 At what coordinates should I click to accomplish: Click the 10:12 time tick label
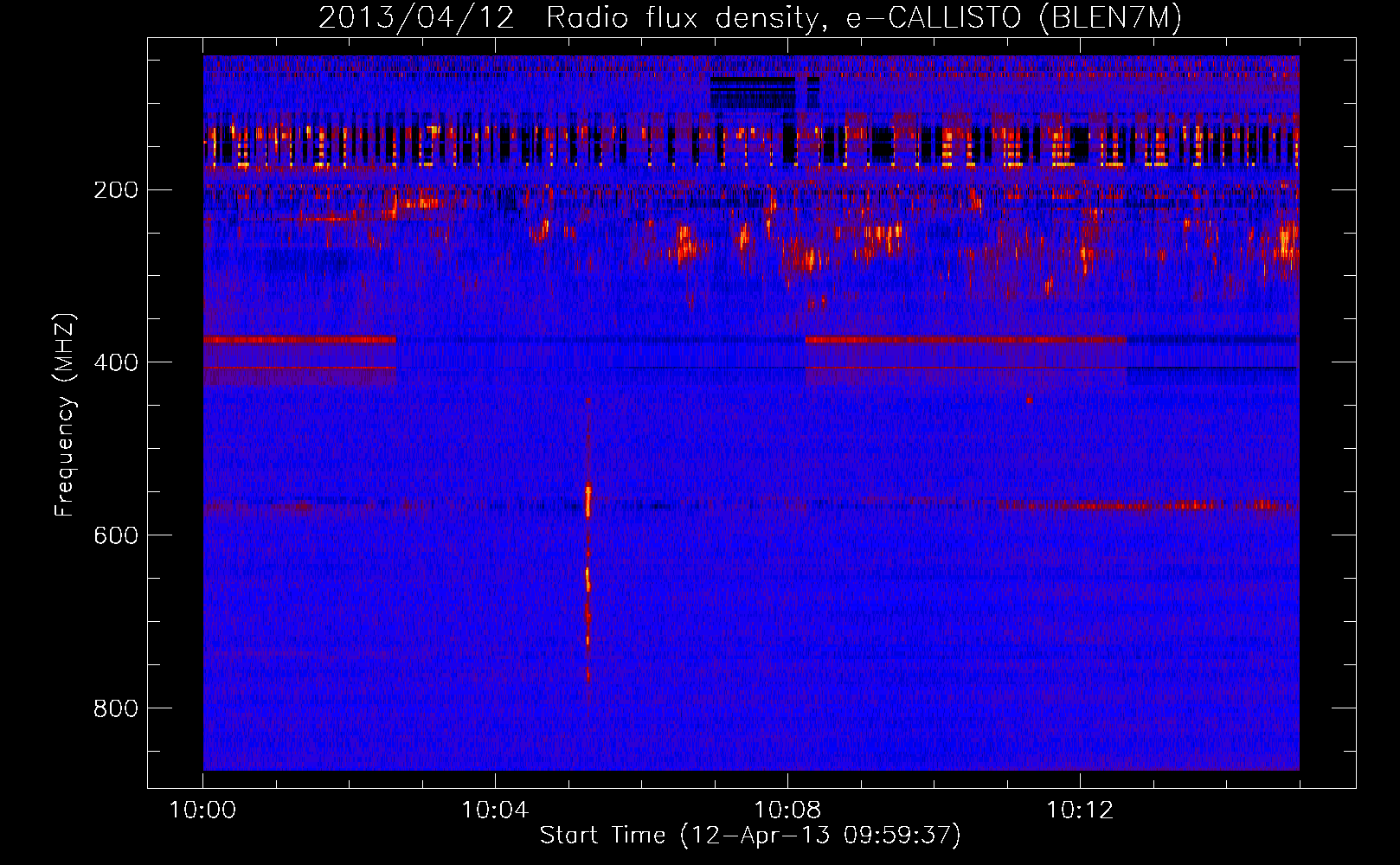point(1080,811)
